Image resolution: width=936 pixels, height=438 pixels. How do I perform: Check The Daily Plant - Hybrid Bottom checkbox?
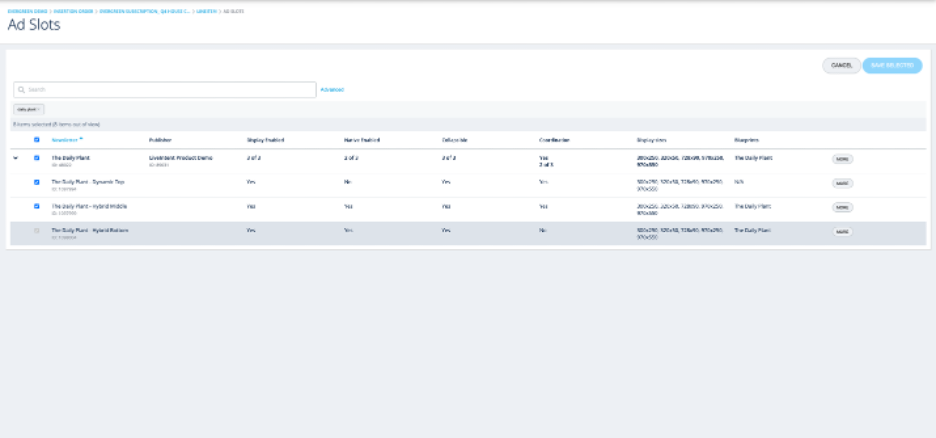[x=37, y=231]
